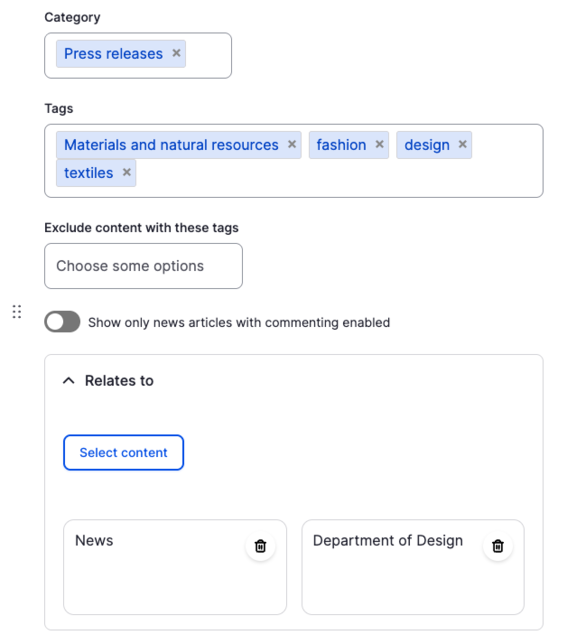Grab the drag handle beside commenting toggle
567x644 pixels.
point(17,312)
